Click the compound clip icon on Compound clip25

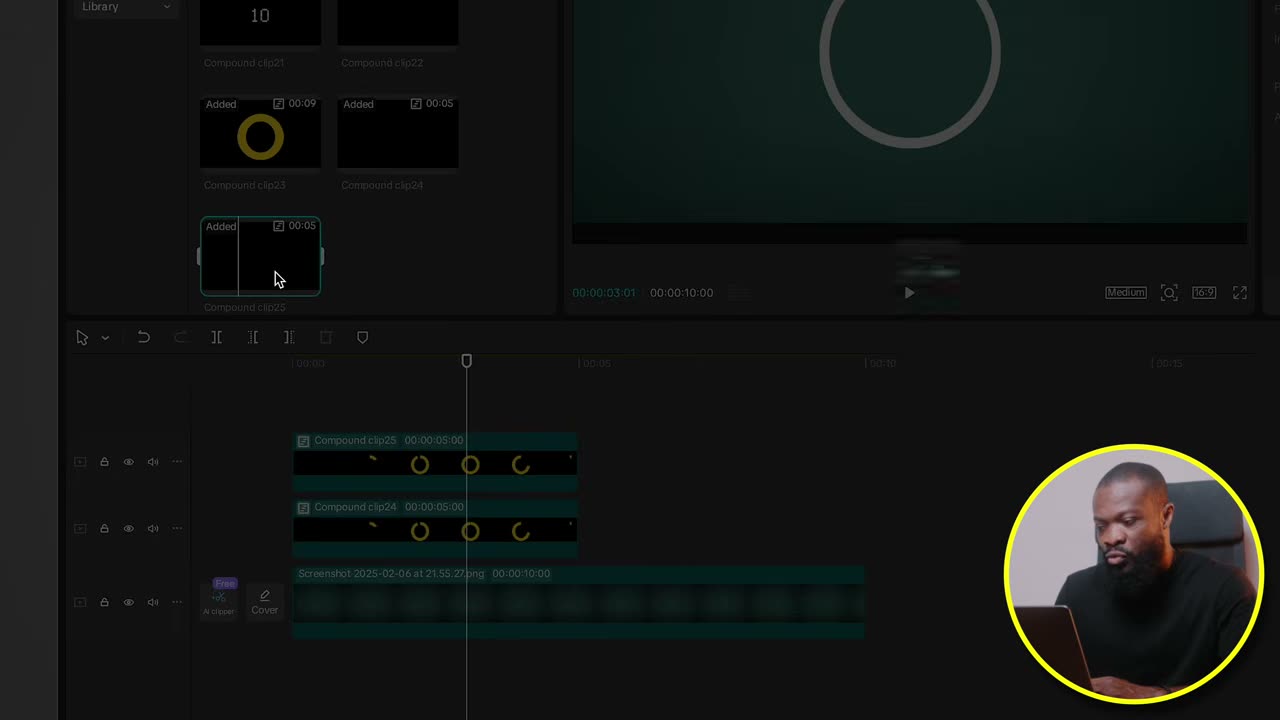(x=303, y=441)
